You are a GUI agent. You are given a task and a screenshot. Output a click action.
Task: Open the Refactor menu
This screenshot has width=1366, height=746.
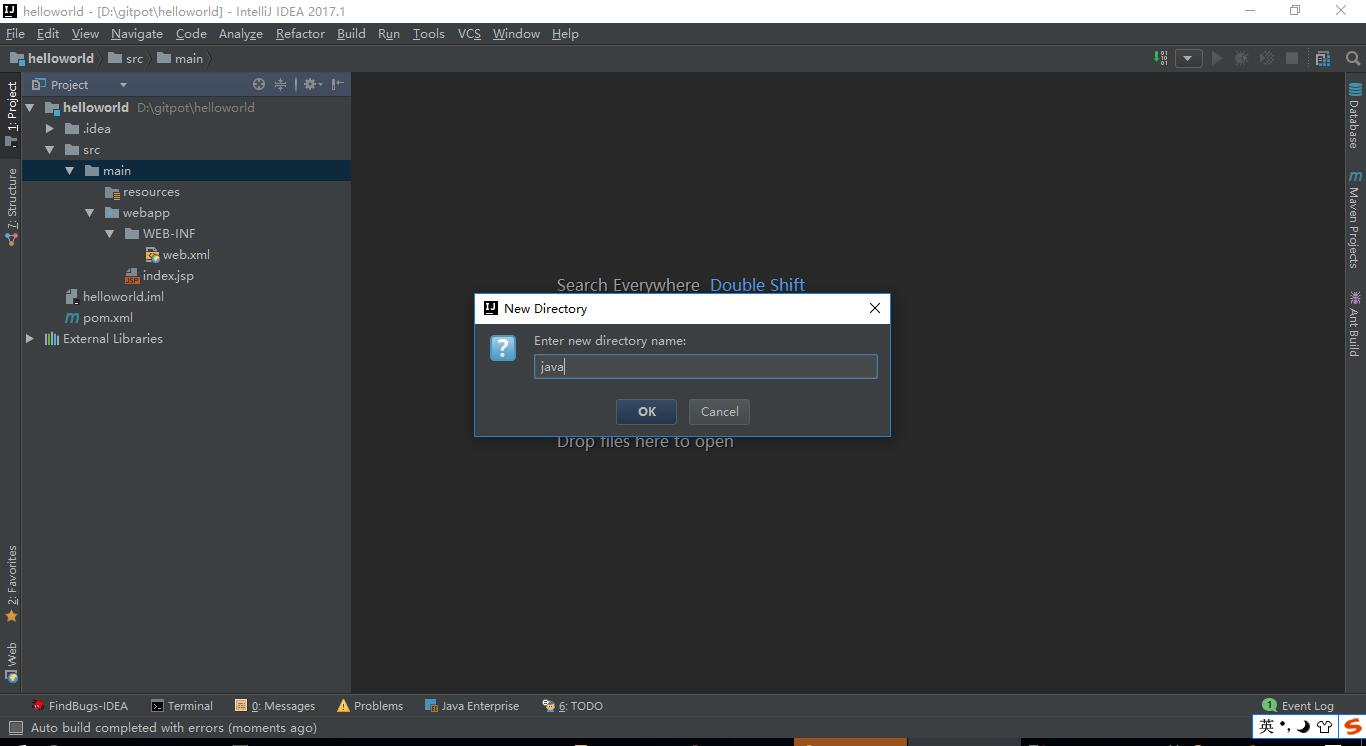(300, 33)
